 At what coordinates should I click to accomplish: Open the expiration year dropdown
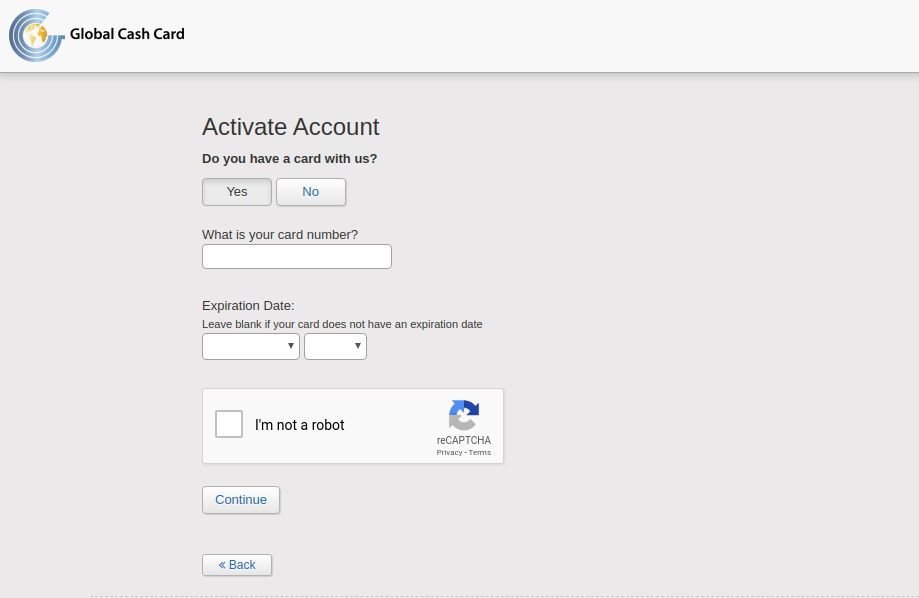pyautogui.click(x=335, y=346)
